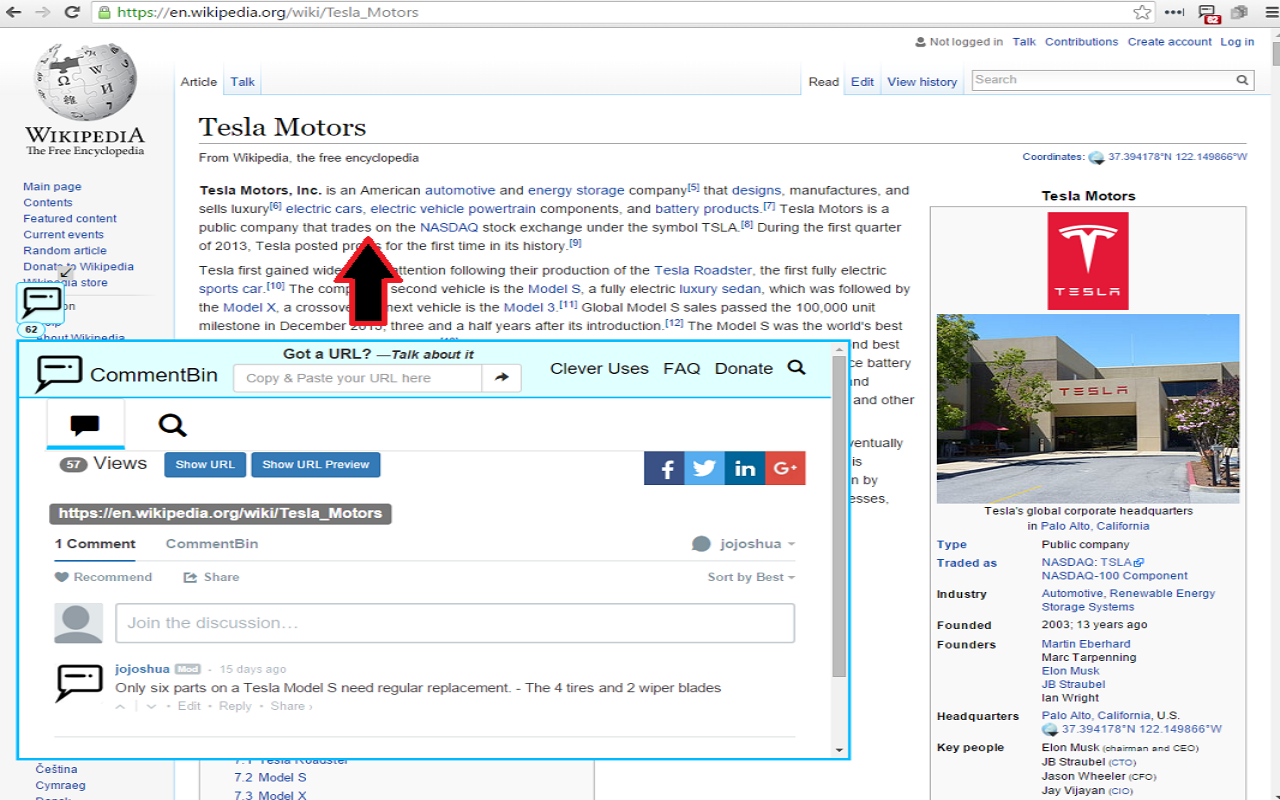Recommend this discussion with the heart
1280x800 pixels.
pyautogui.click(x=104, y=577)
